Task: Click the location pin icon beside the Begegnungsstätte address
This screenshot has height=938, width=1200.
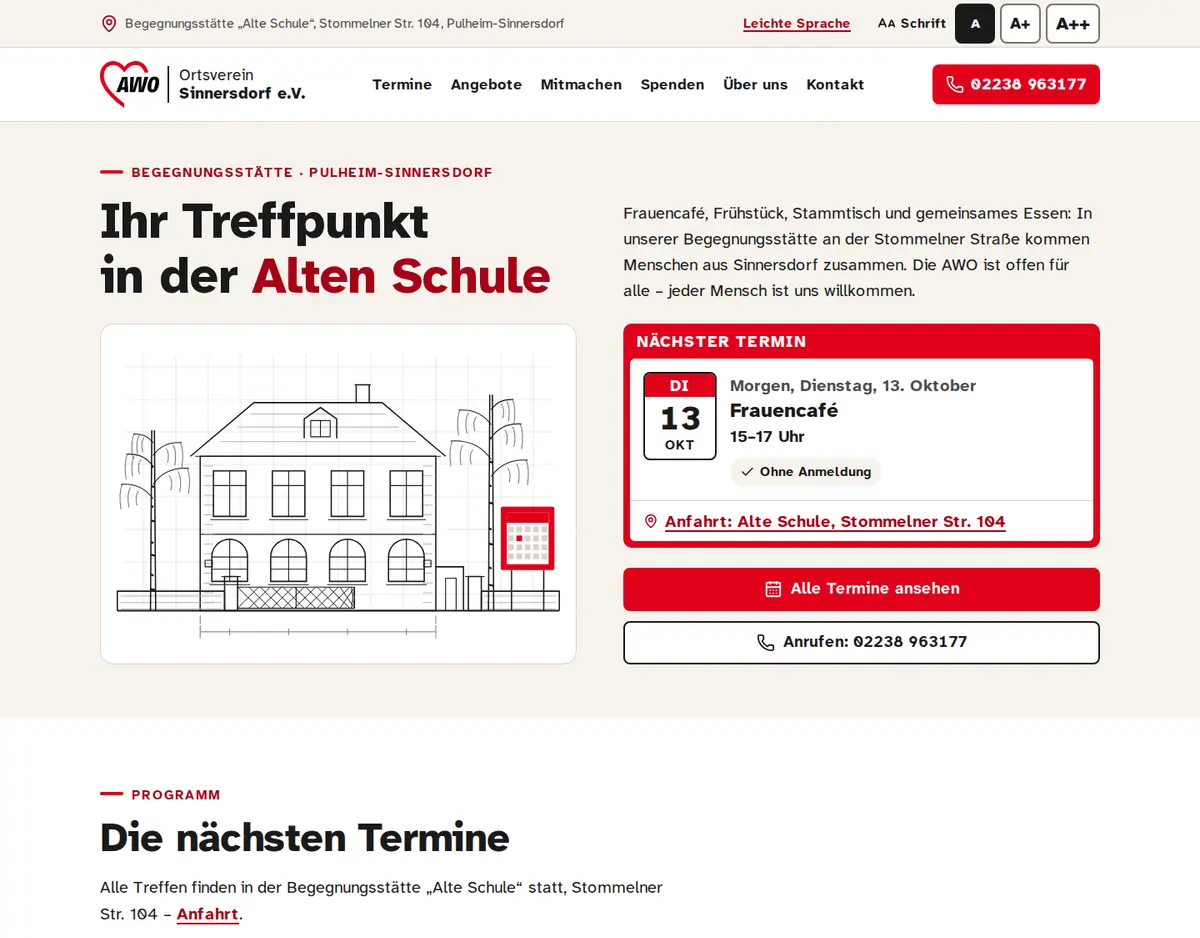Action: coord(109,23)
